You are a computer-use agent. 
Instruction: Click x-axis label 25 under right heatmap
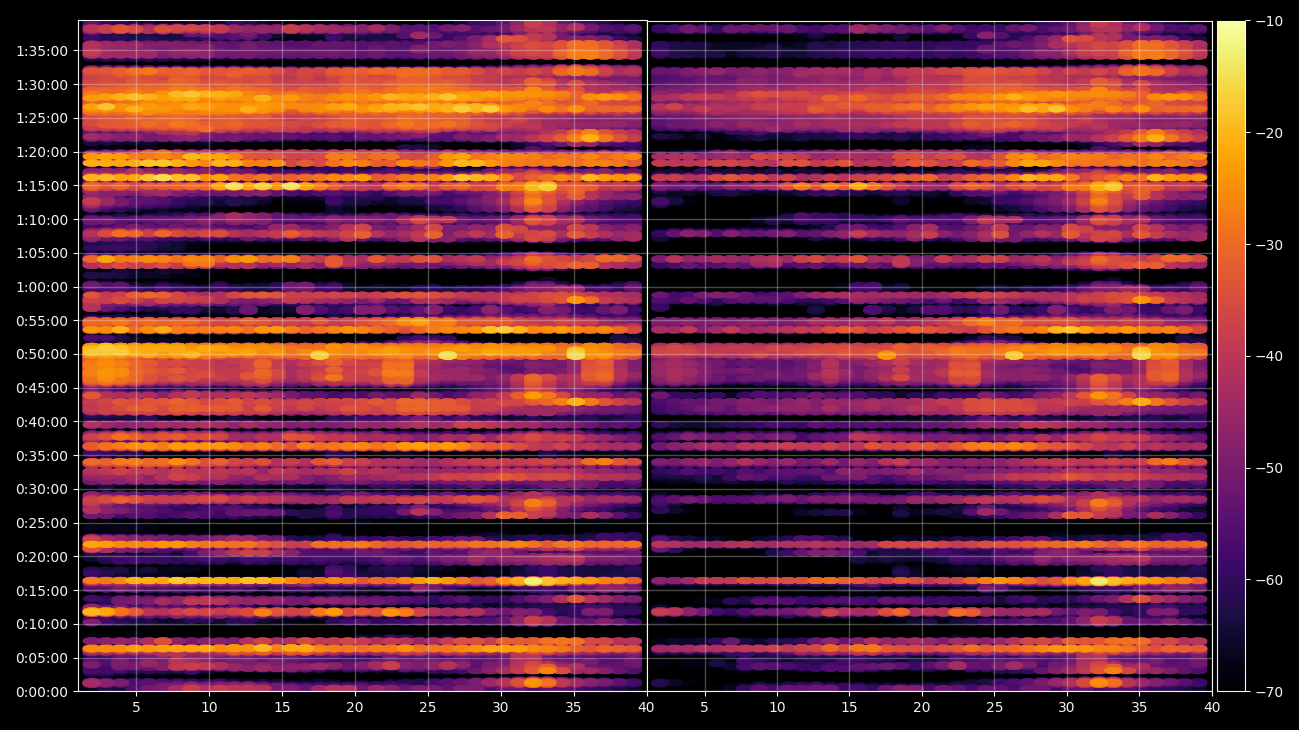(994, 708)
